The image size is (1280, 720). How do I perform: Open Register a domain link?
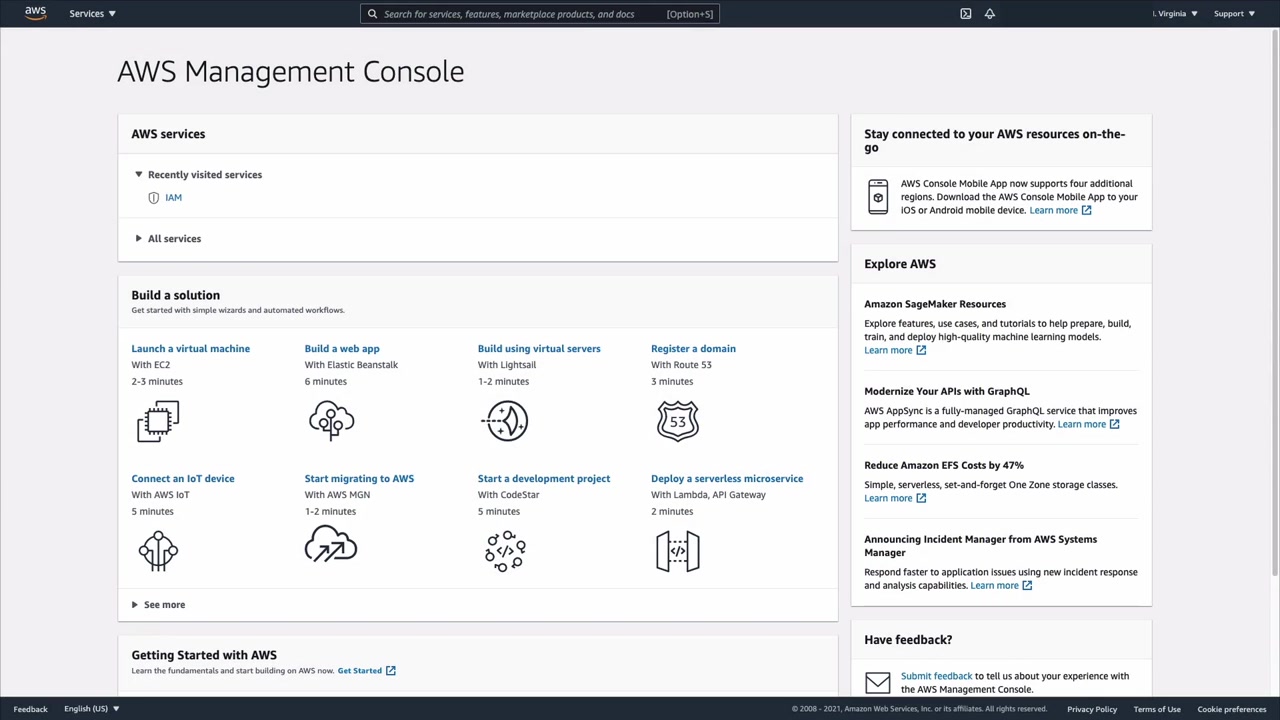click(693, 349)
